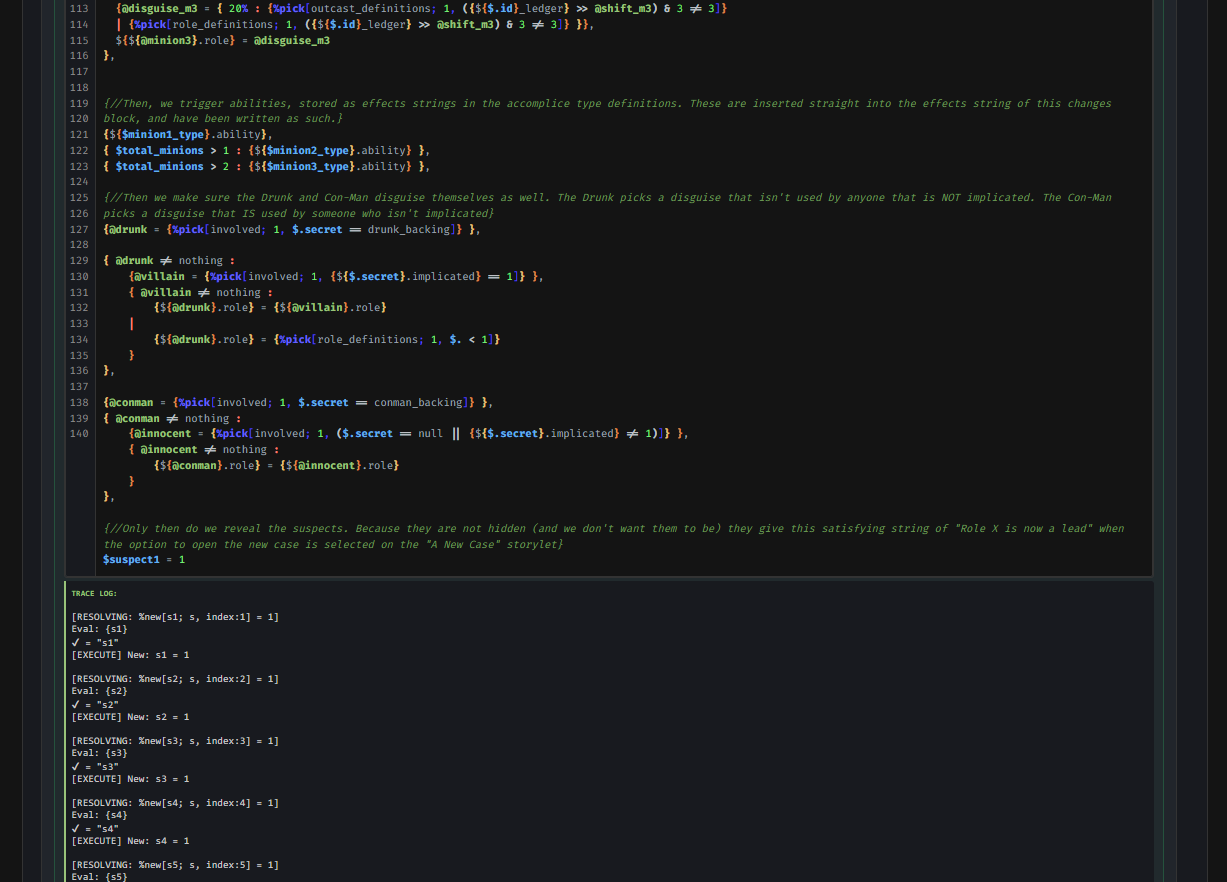Click line number 127 in the gutter

[x=79, y=229]
